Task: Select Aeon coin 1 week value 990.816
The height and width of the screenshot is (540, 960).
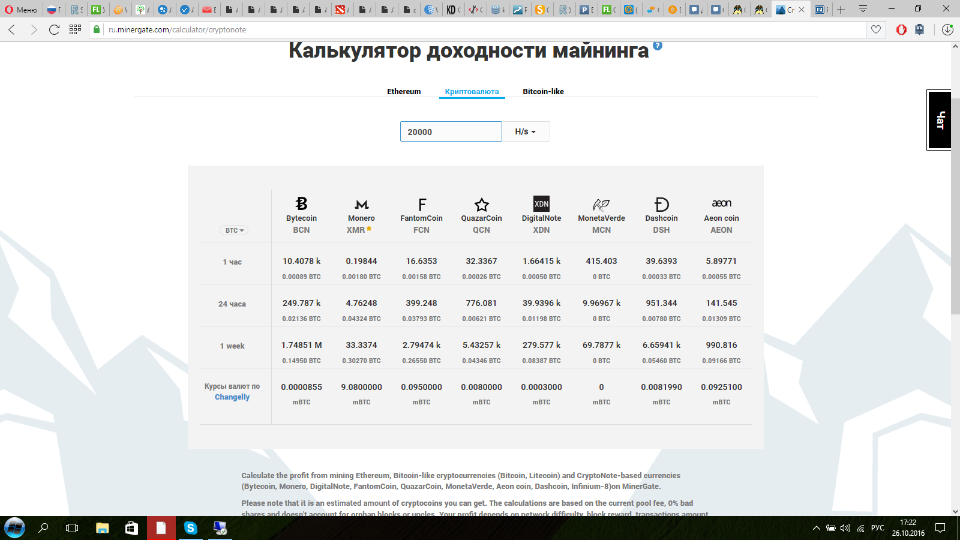Action: (x=721, y=345)
